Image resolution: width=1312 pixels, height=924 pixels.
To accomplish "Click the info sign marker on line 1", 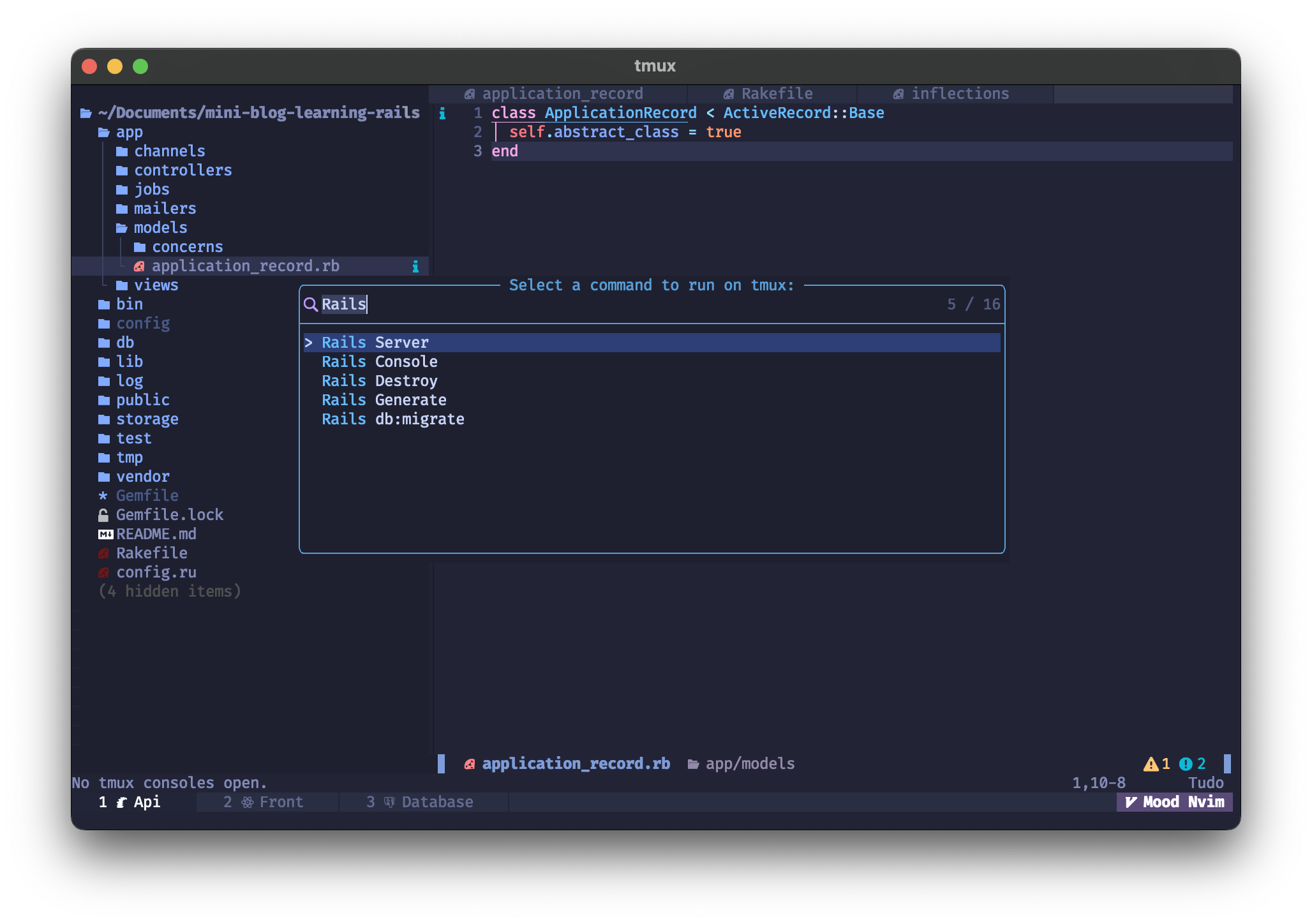I will coord(442,114).
